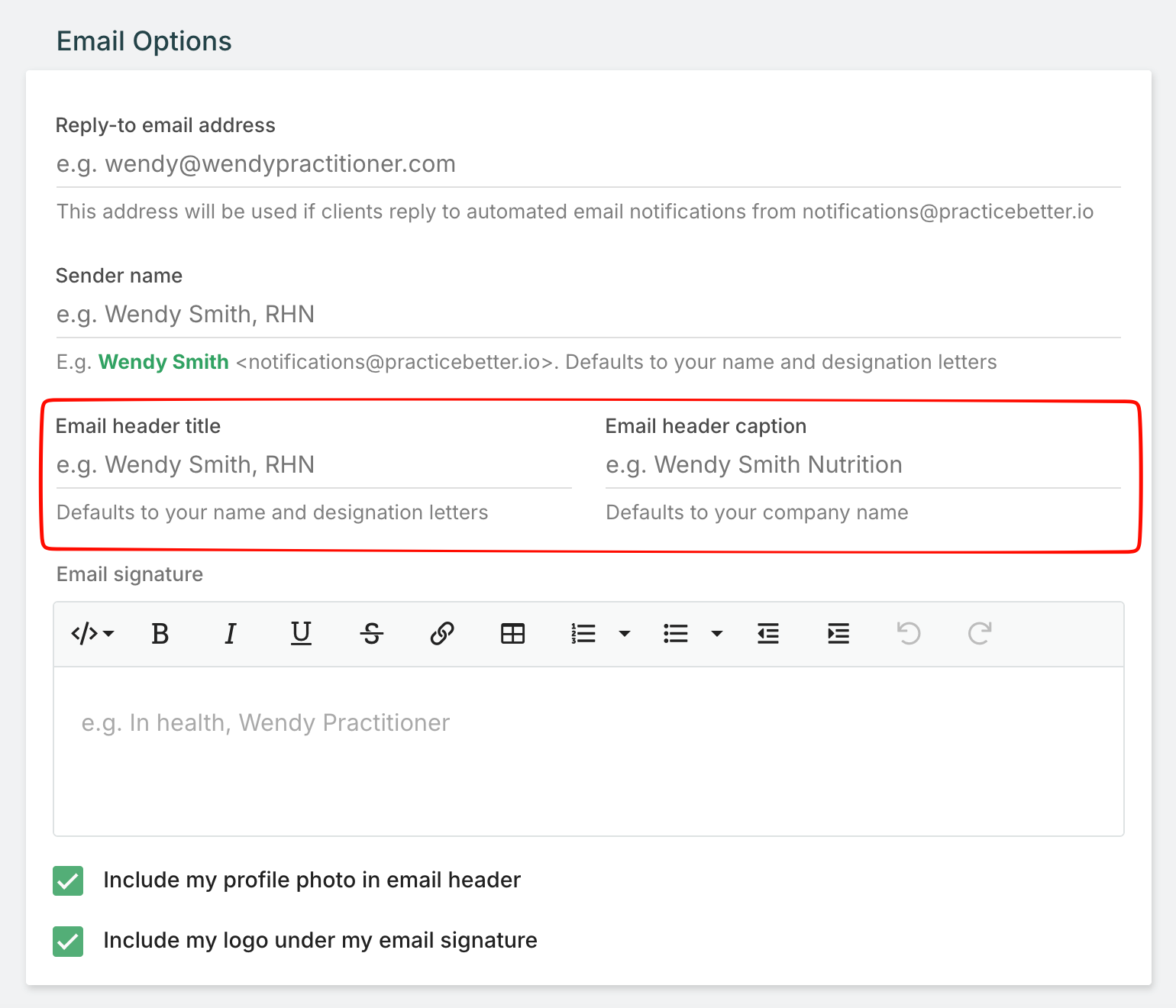The image size is (1176, 1008).
Task: Toggle italic formatting in signature toolbar
Action: click(x=230, y=634)
